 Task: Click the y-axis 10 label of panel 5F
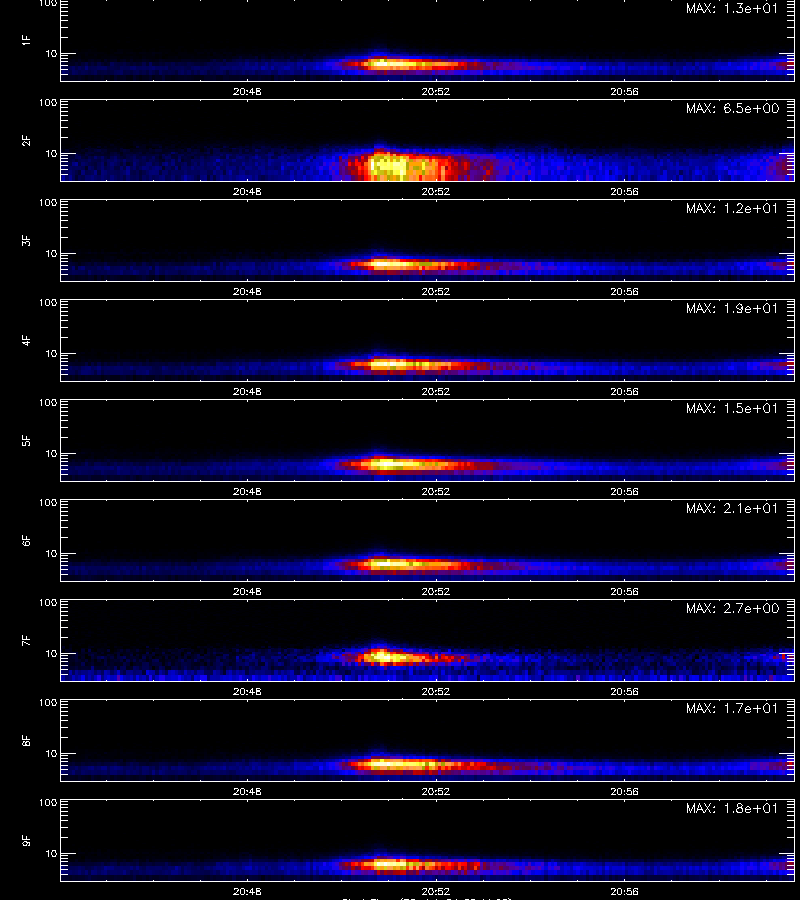(x=51, y=453)
